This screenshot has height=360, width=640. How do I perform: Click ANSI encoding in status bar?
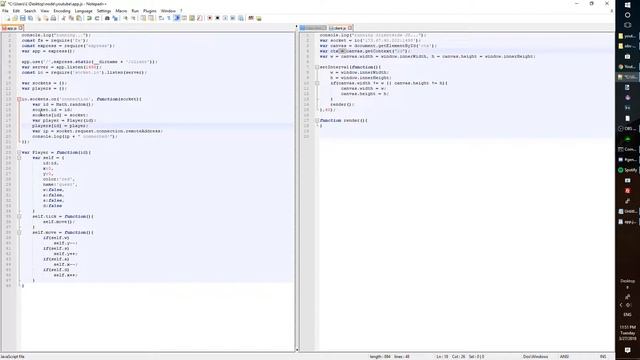564,357
